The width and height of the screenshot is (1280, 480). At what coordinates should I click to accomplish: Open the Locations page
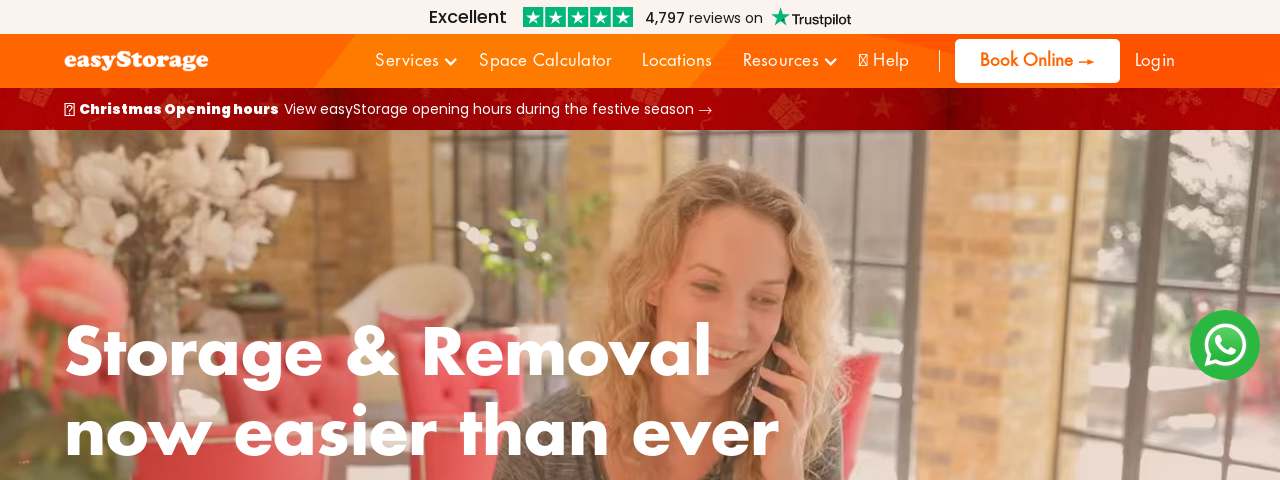(x=677, y=61)
